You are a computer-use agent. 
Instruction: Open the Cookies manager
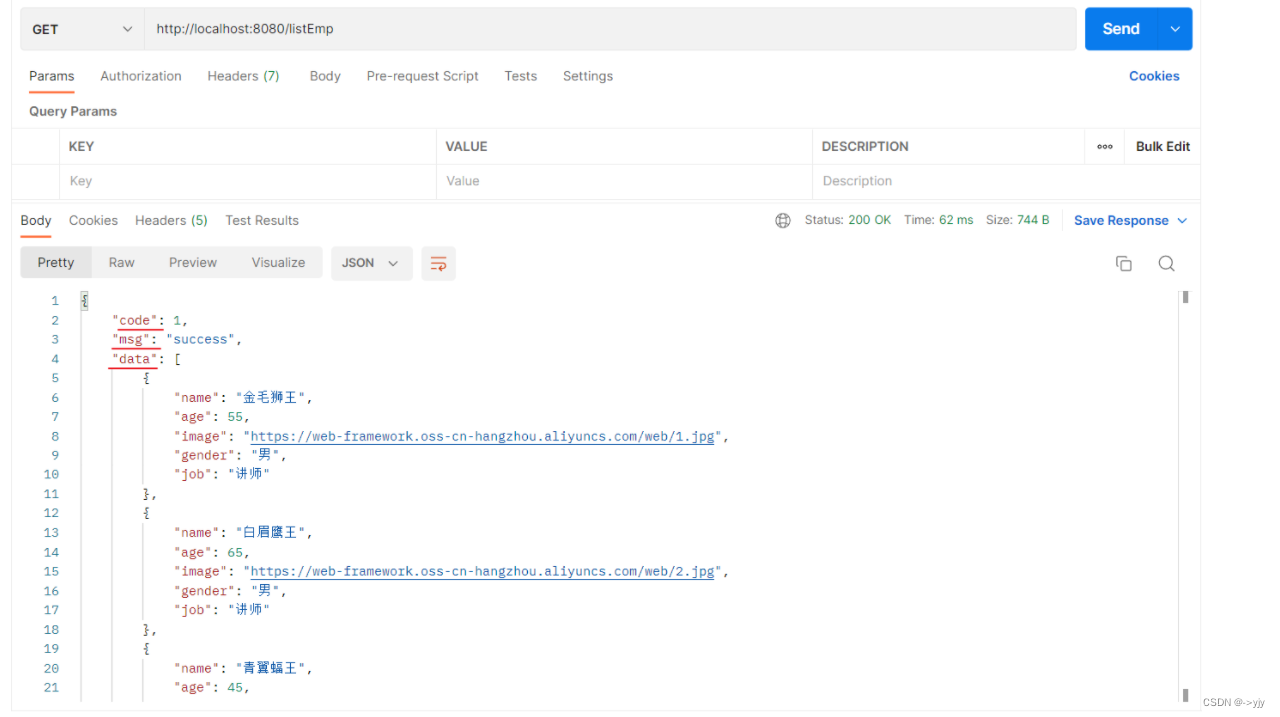point(1154,76)
